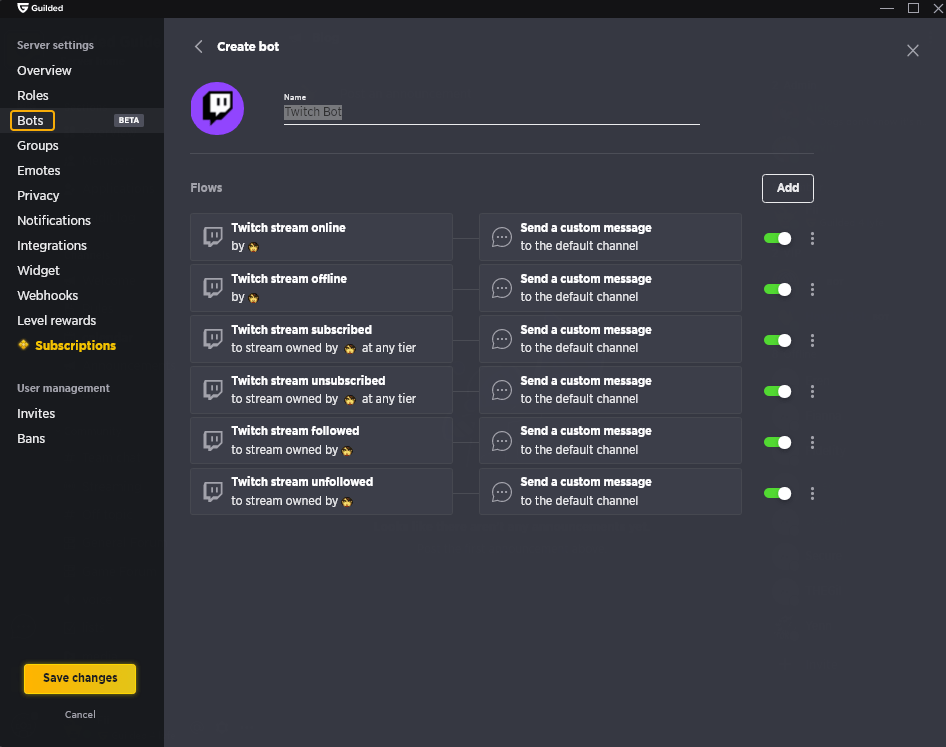
Task: Open three-dot menu for stream unsubscribed flow
Action: click(x=812, y=391)
